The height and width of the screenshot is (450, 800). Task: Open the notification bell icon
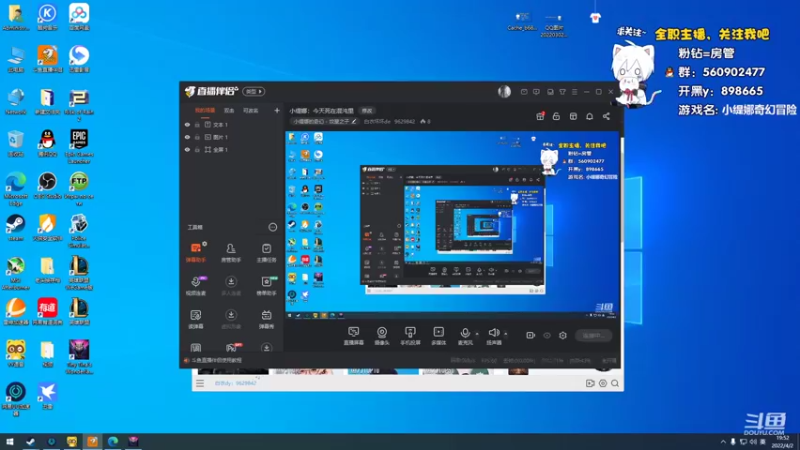(x=589, y=116)
